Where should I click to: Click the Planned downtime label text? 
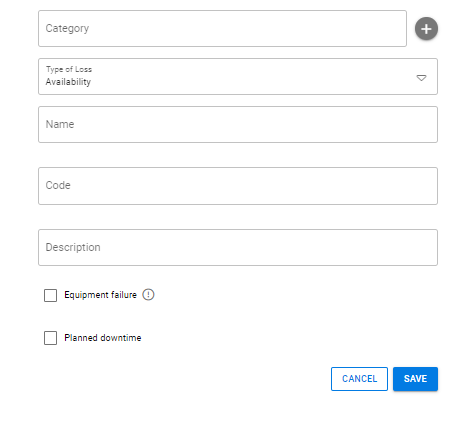[x=103, y=338]
